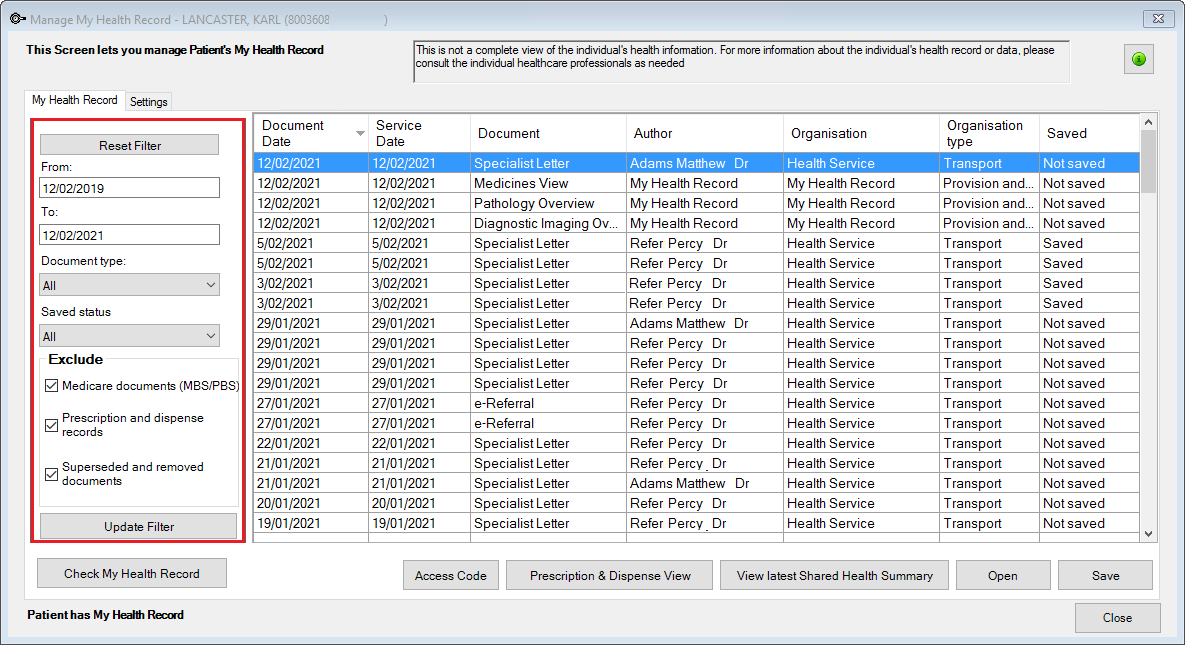Toggle Superseded and removed documents checkbox
Viewport: 1185px width, 645px height.
(51, 474)
